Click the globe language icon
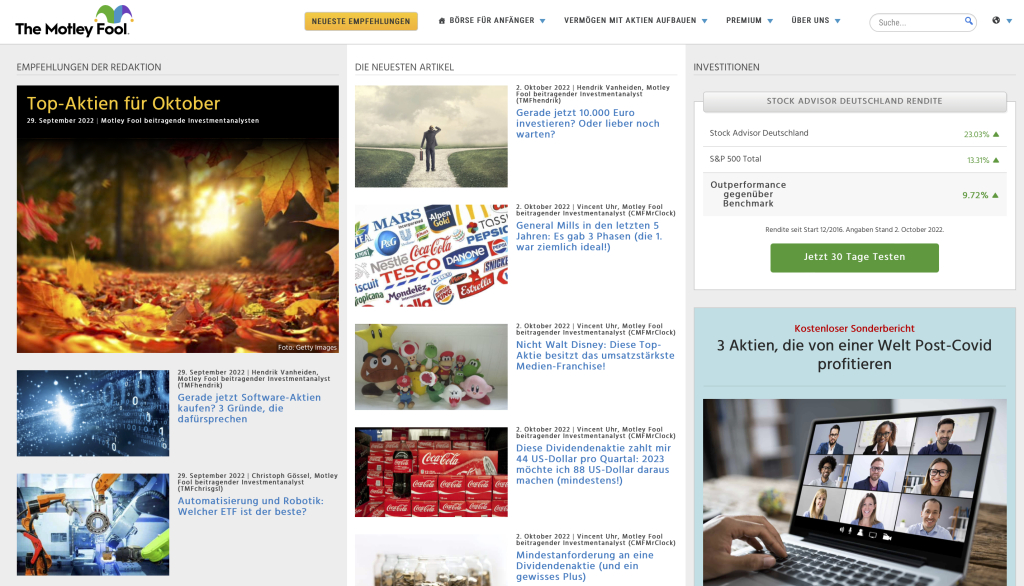 point(996,21)
